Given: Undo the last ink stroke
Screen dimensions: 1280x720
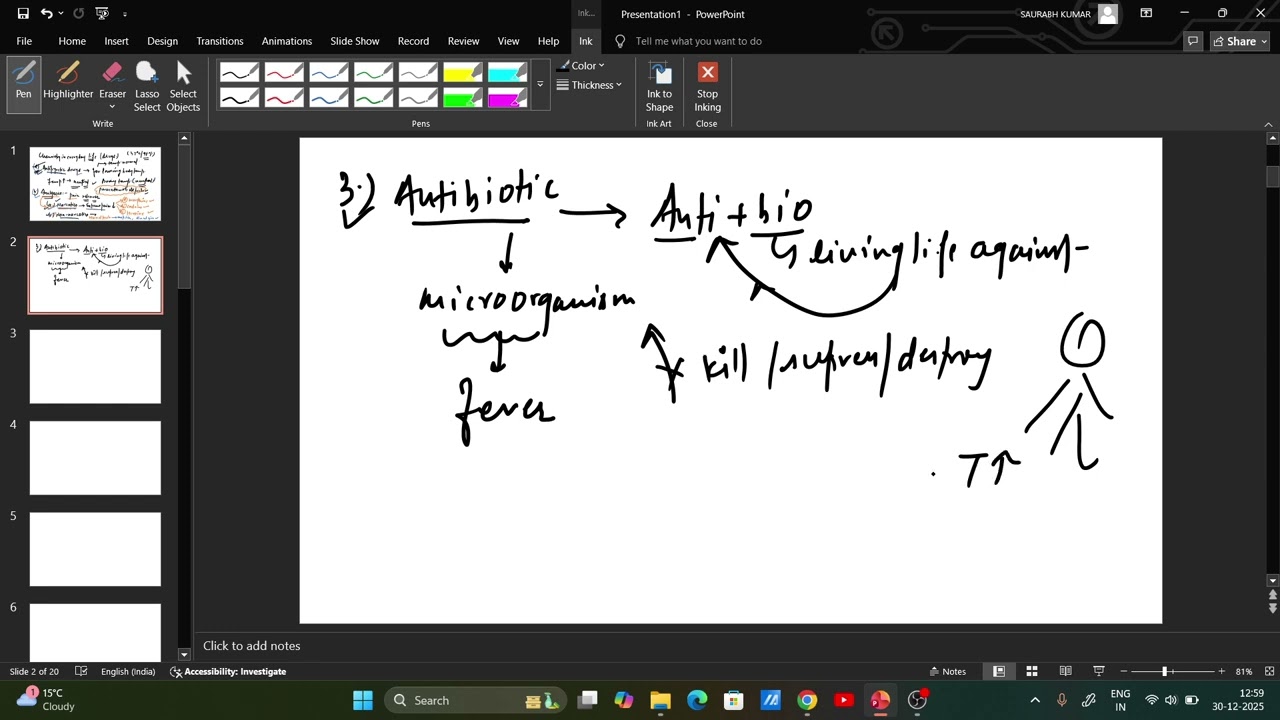Looking at the screenshot, I should (x=46, y=14).
